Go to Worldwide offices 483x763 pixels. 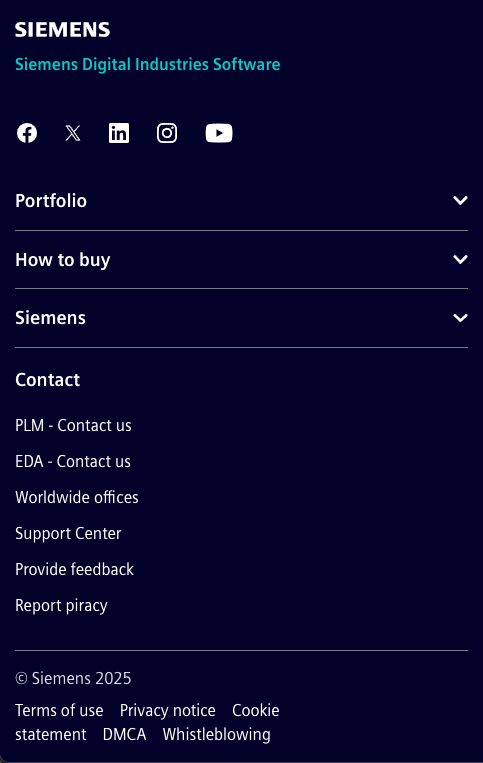tap(77, 497)
